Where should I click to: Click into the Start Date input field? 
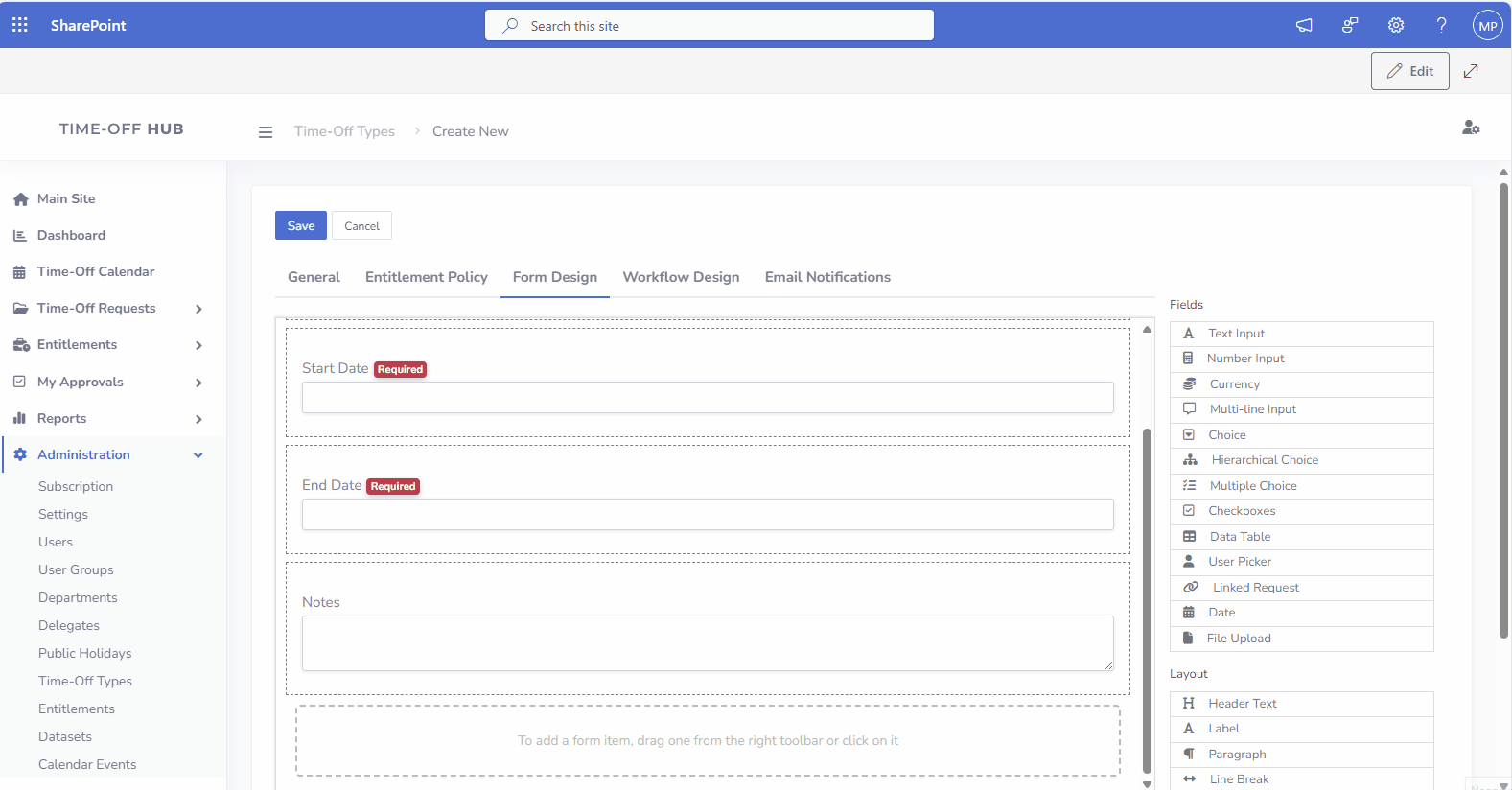click(x=707, y=398)
